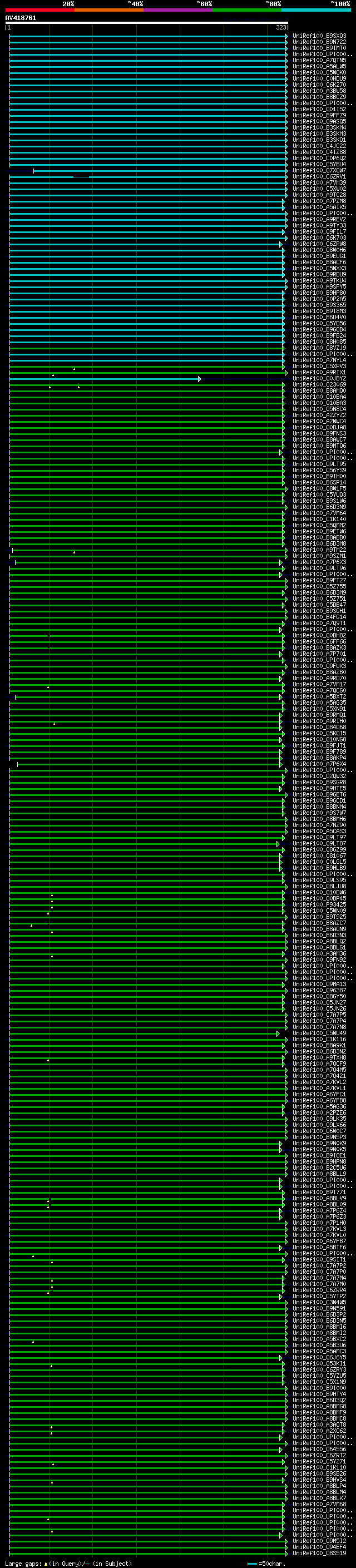Image resolution: width=356 pixels, height=1568 pixels.
Task: Click the short cyan alignment bar of Q0JBY2
Action: point(105,379)
